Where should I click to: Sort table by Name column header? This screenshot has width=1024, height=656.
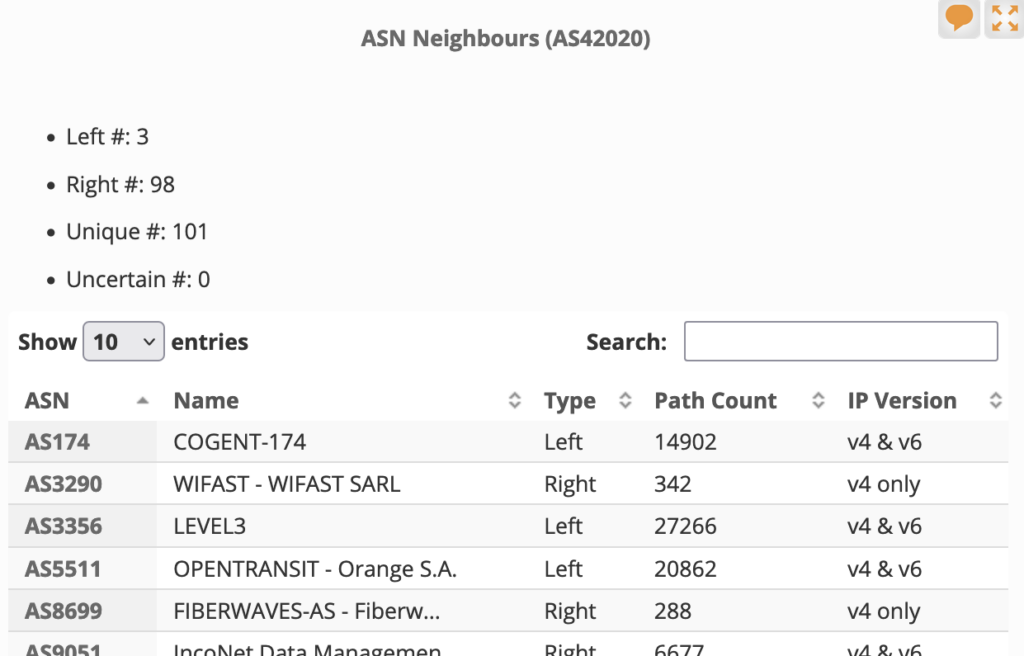point(206,401)
